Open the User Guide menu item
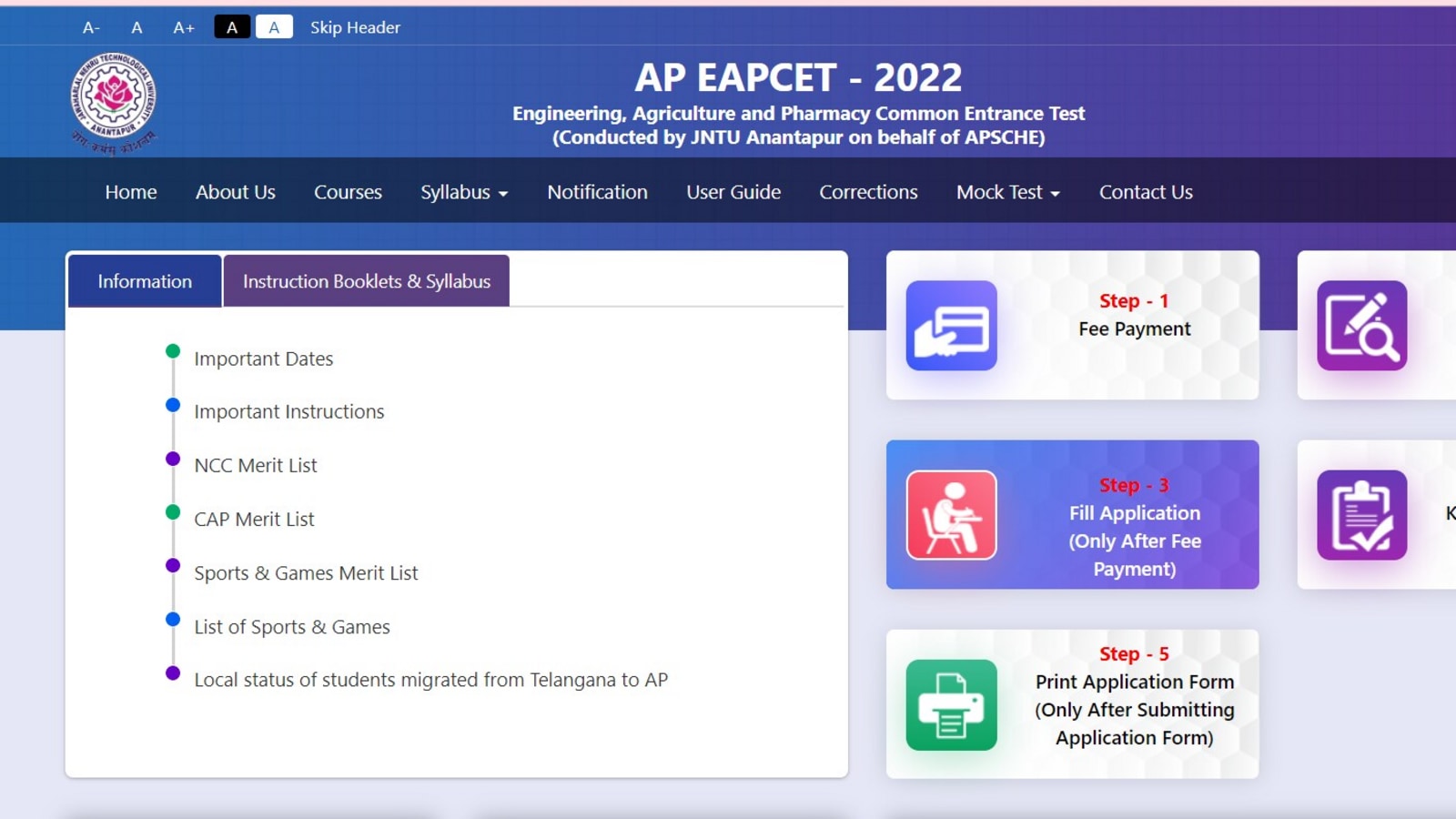The image size is (1456, 819). [733, 192]
